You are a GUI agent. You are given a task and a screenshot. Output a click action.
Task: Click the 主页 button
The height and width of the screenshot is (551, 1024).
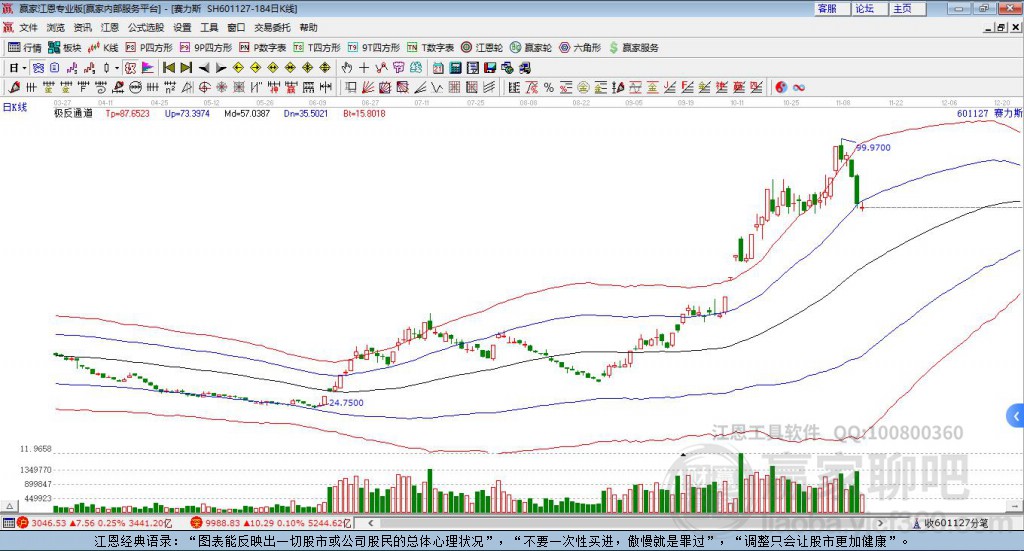[x=907, y=8]
